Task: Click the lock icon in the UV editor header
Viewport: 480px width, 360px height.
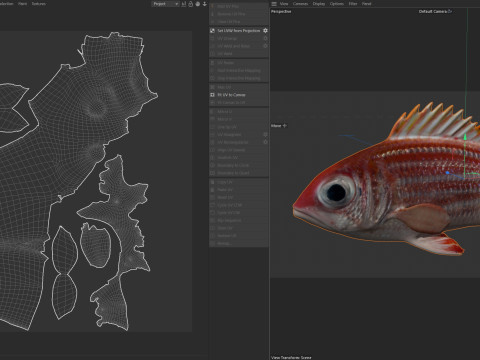Action: (191, 4)
